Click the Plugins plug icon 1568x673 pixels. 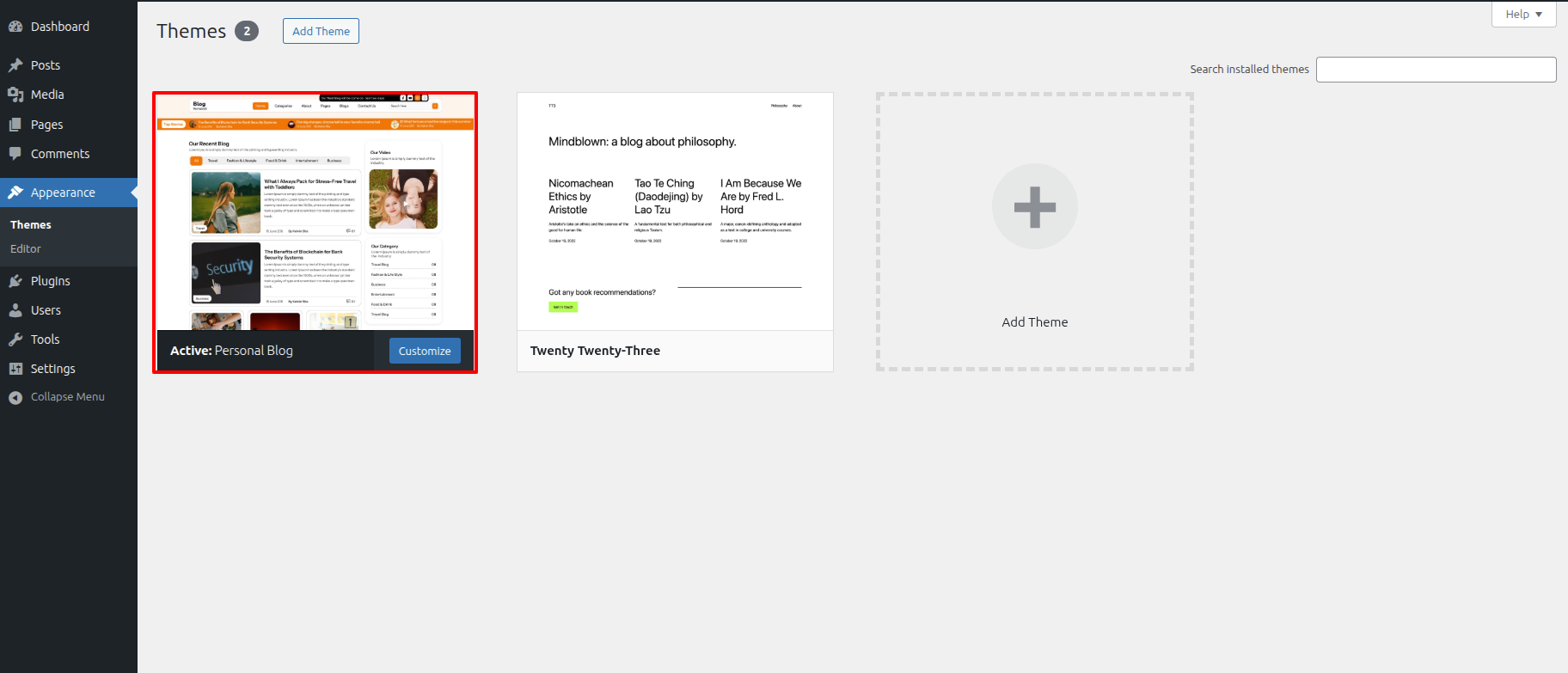pos(15,281)
